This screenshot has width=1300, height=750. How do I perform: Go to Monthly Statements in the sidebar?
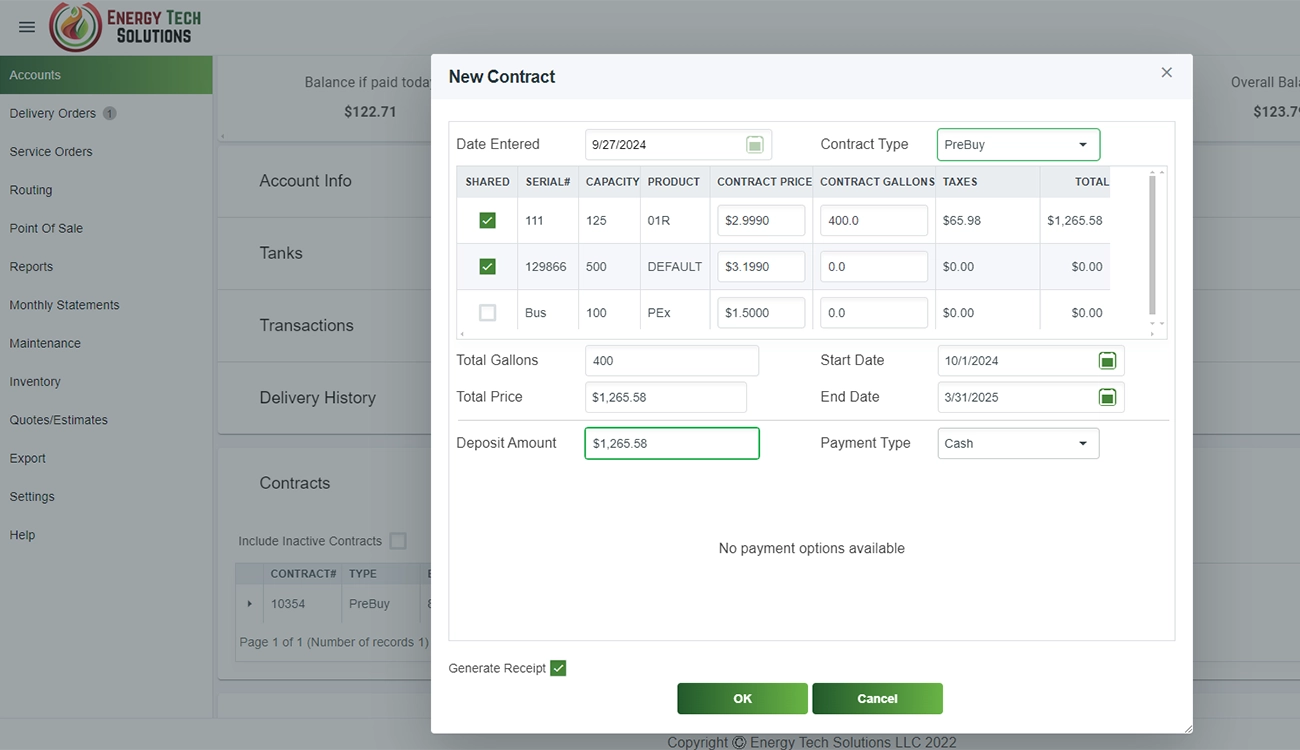(x=64, y=305)
